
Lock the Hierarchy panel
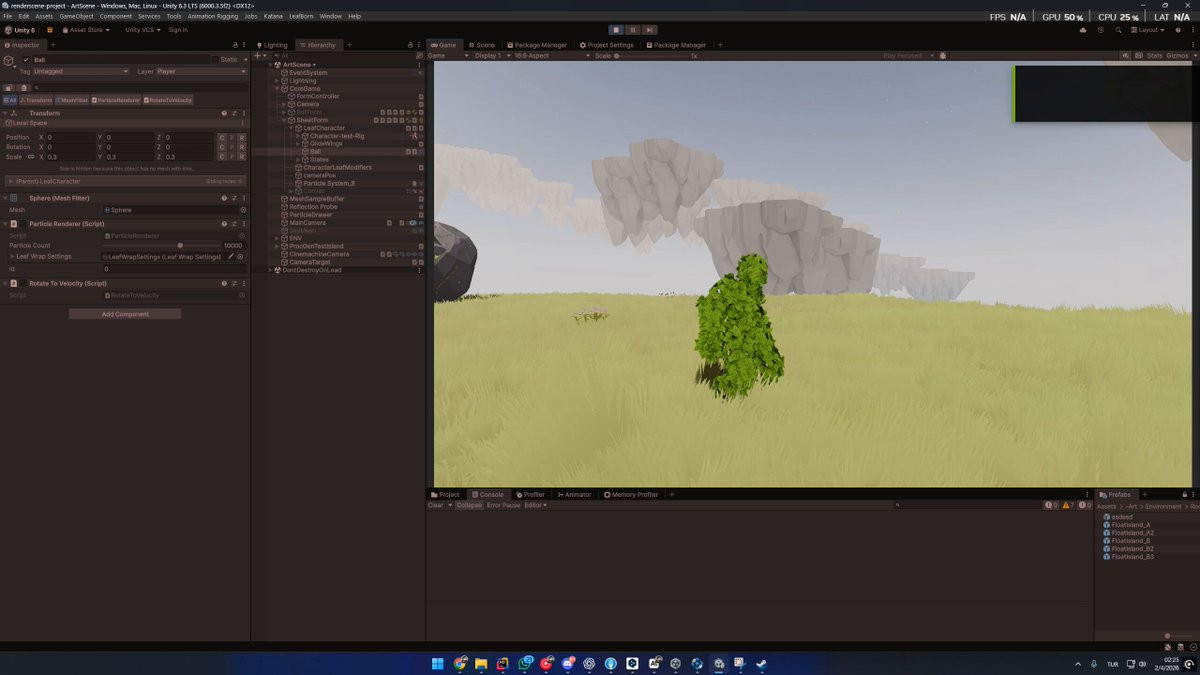[410, 45]
